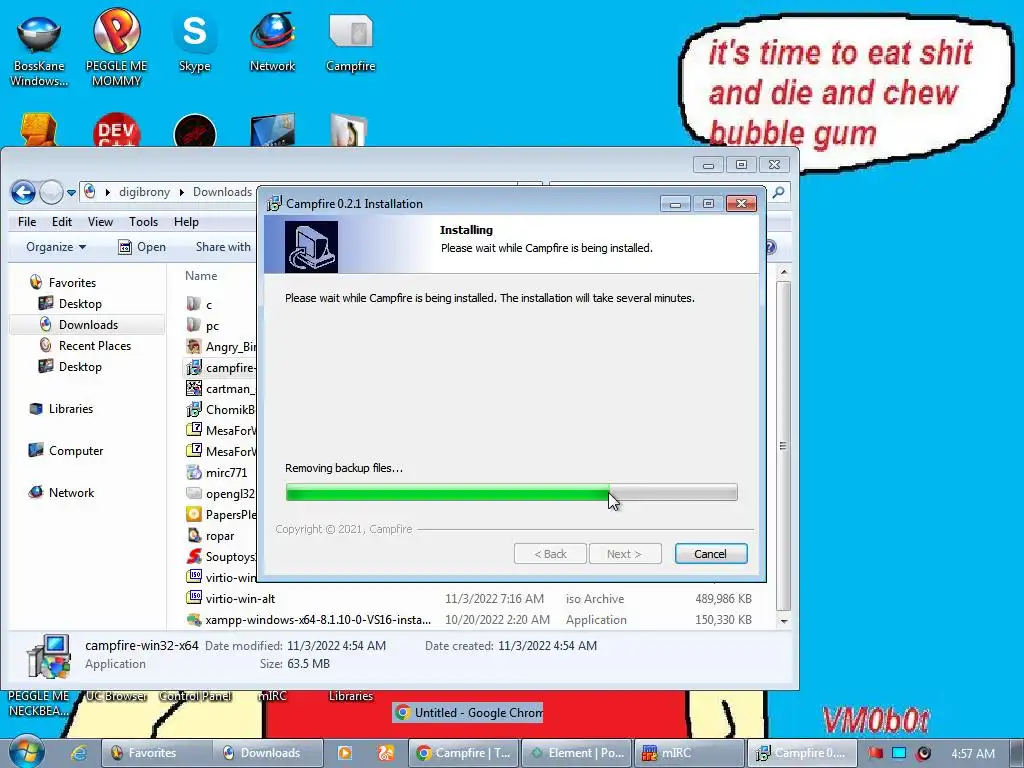
Task: Click the Back arrow in Explorer window
Action: (24, 192)
